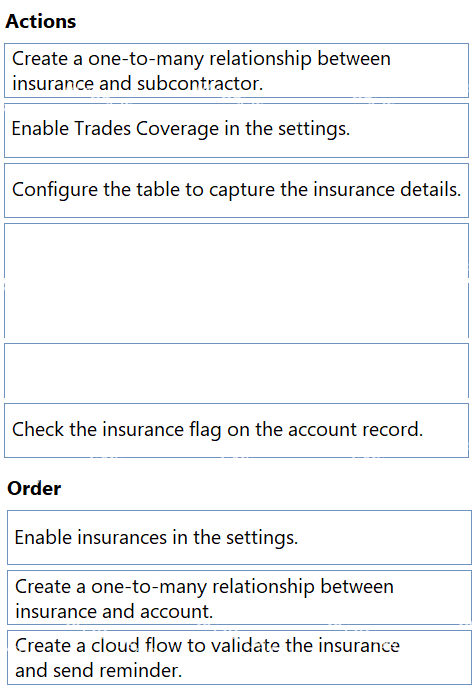Screen dimensions: 475x689
Task: Click the word Configure in the third action
Action: pyautogui.click(x=55, y=190)
